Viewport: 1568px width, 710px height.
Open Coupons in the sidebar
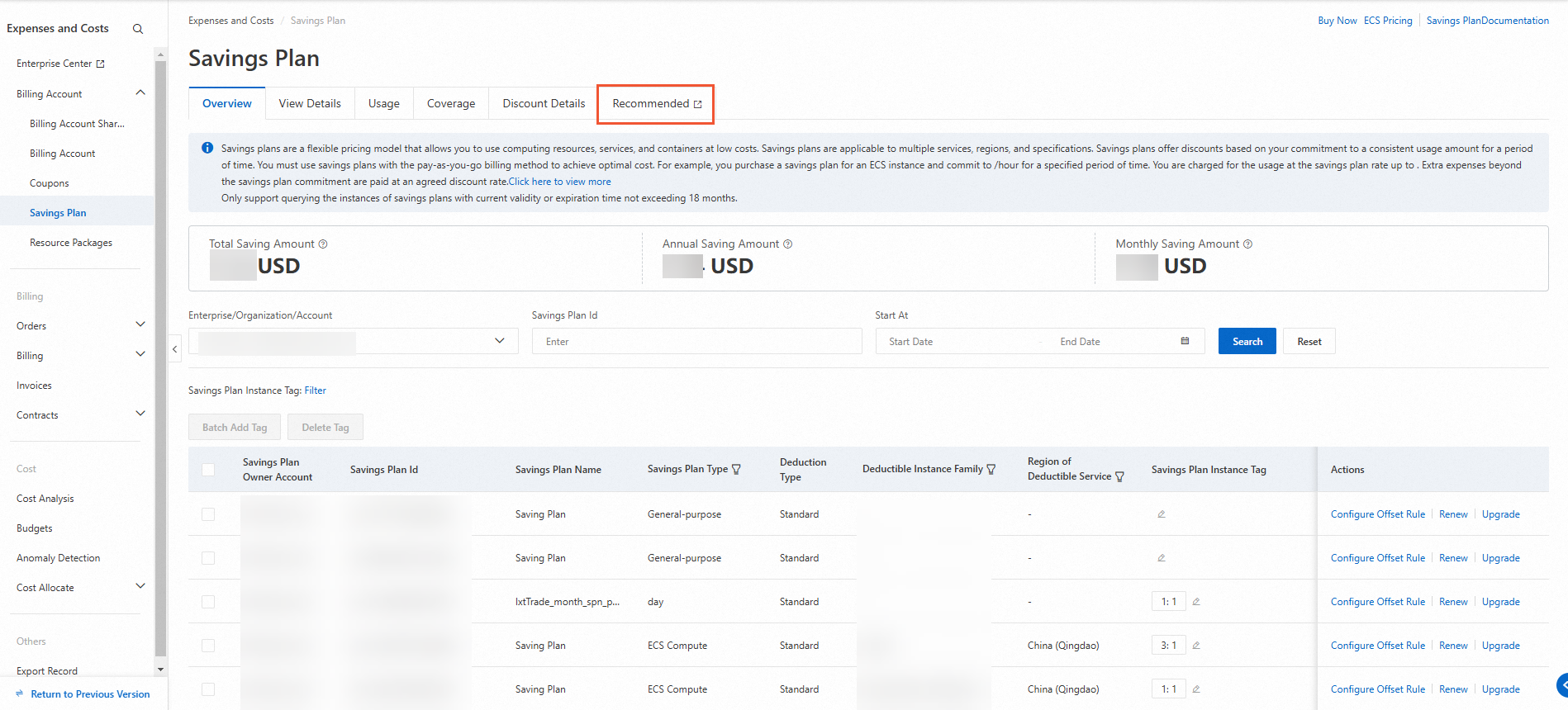tap(50, 183)
